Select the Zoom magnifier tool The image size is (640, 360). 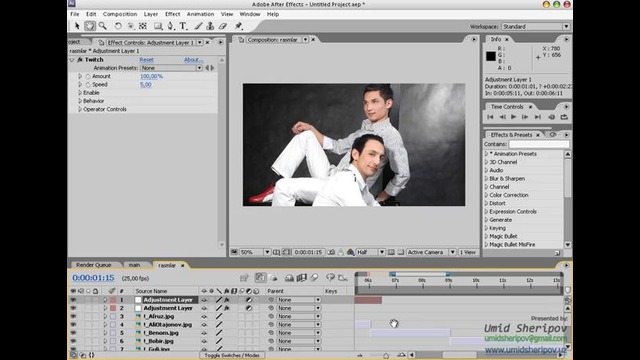pyautogui.click(x=102, y=26)
